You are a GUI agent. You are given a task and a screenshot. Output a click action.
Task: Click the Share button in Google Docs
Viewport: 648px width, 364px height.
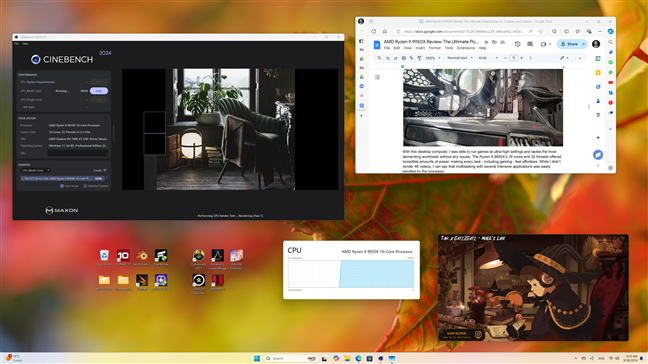pyautogui.click(x=569, y=44)
